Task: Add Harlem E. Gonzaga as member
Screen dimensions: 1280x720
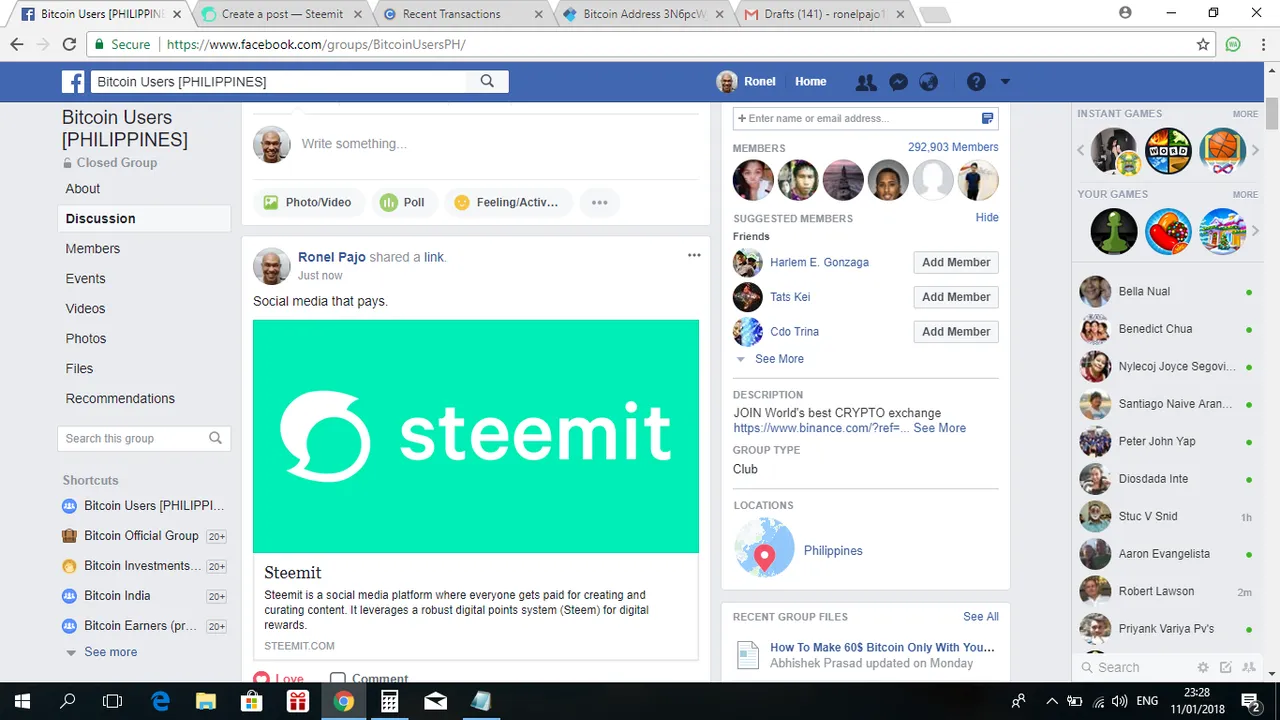Action: point(956,262)
